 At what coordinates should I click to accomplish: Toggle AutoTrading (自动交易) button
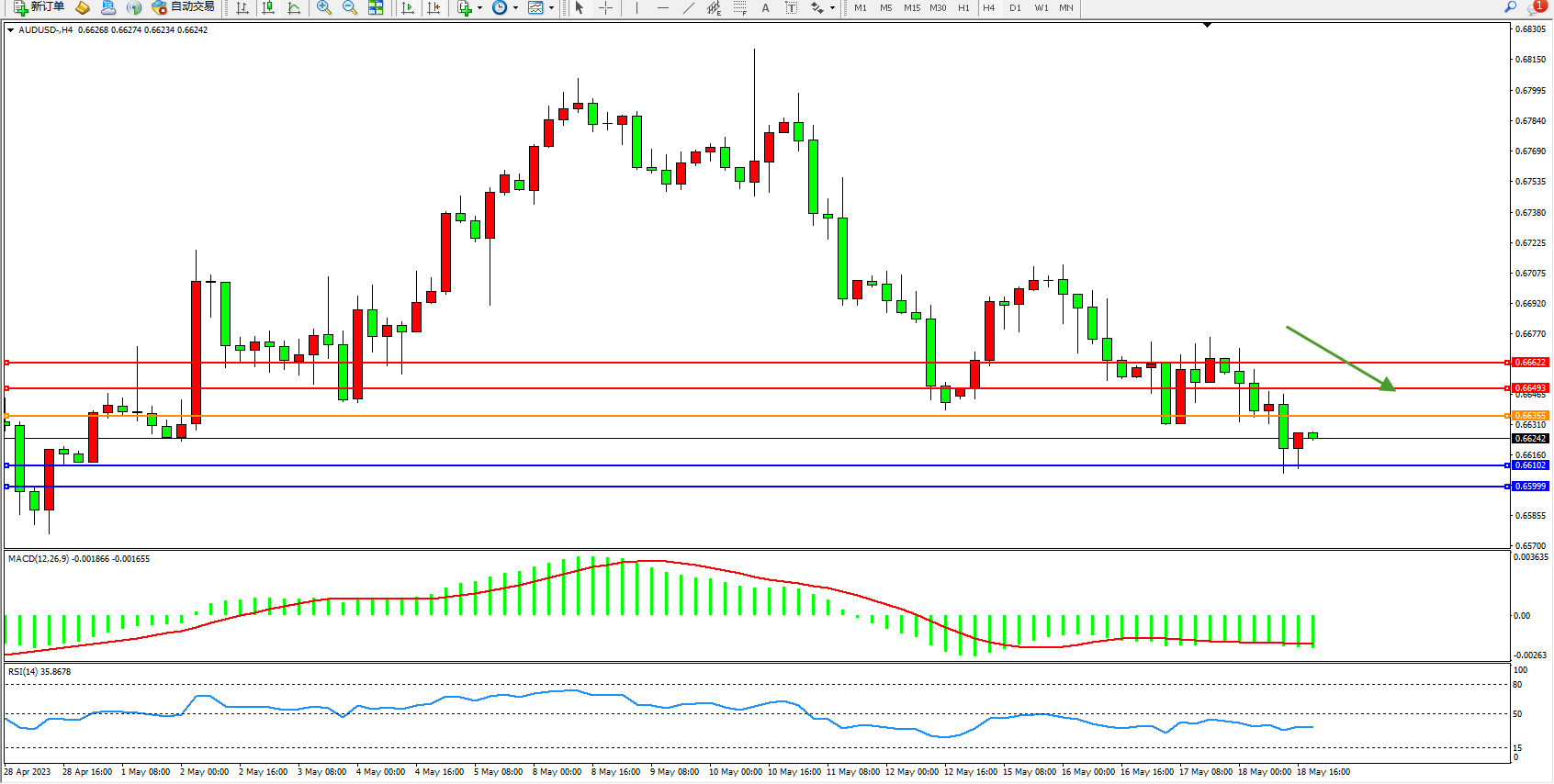tap(184, 7)
